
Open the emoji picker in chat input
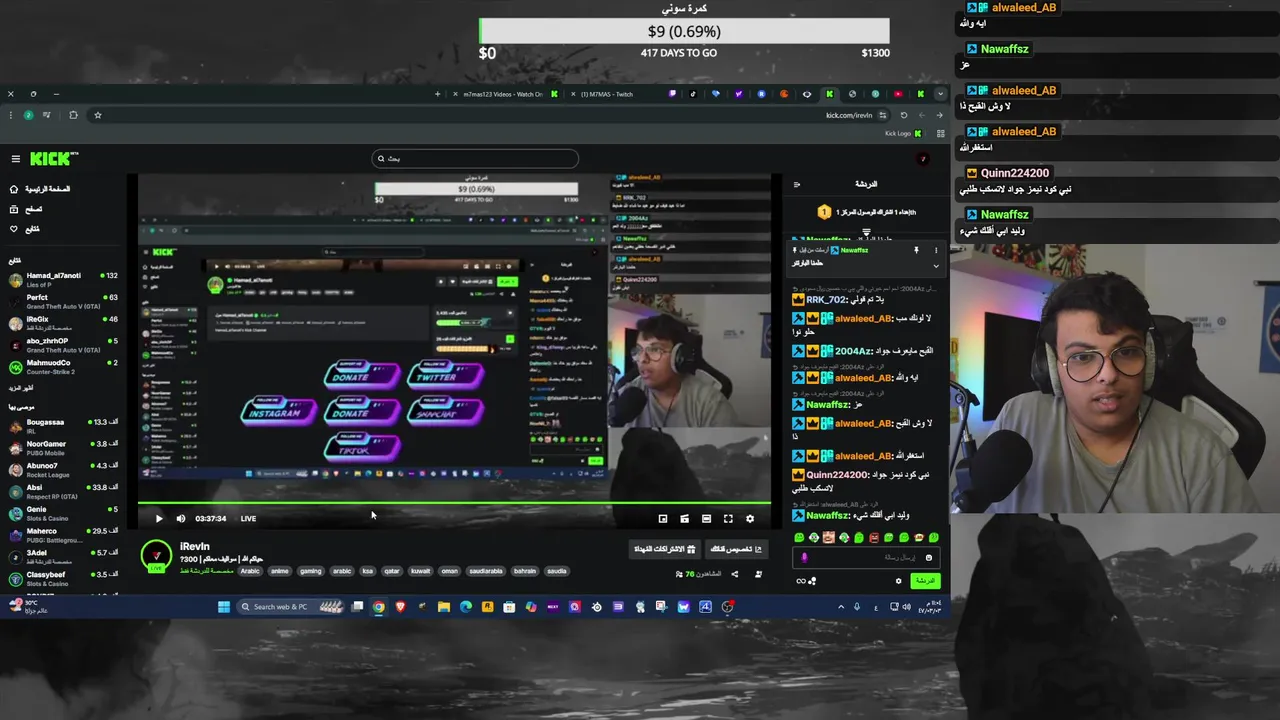point(929,558)
